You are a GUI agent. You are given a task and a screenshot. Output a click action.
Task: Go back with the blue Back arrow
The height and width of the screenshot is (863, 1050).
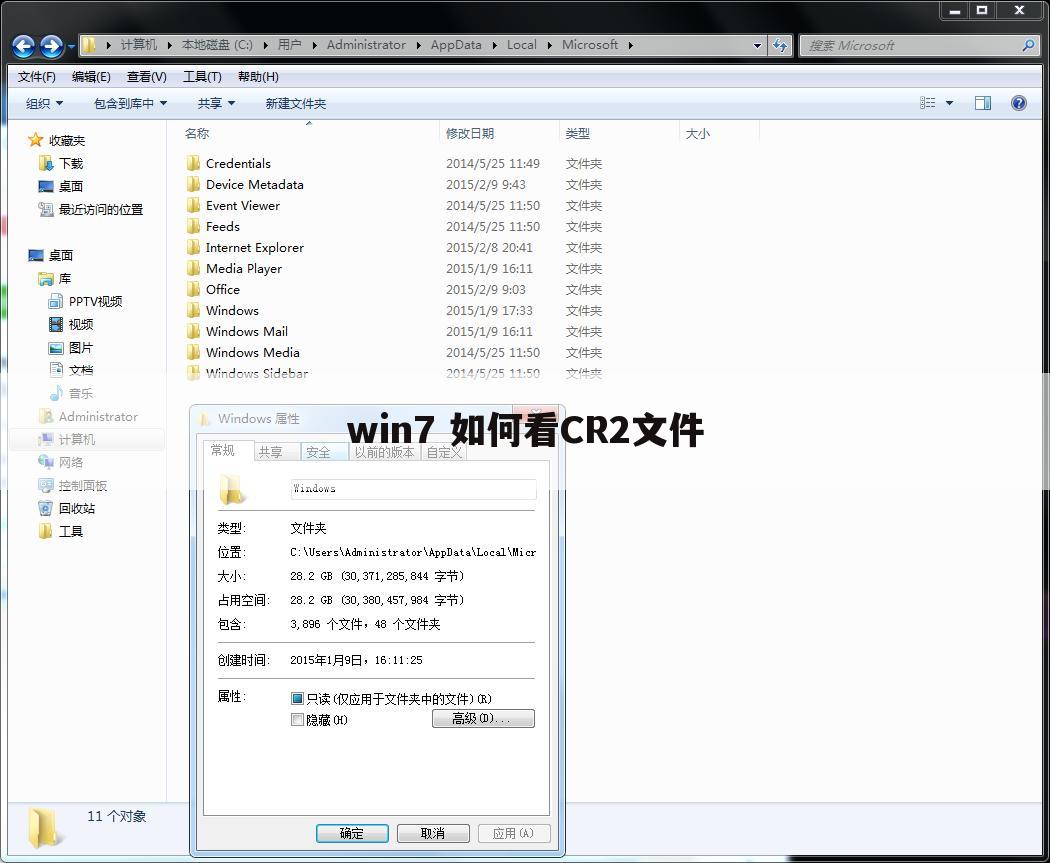[23, 46]
